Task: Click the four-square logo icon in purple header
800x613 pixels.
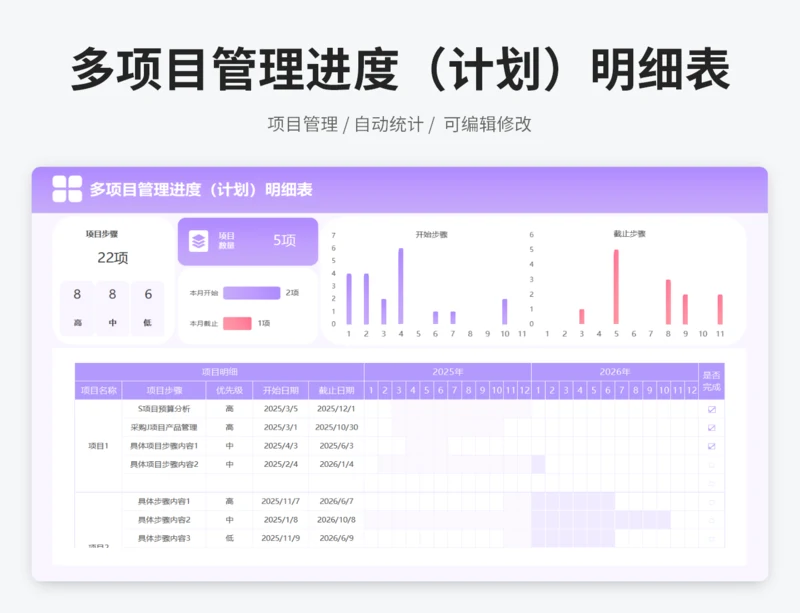Action: [x=67, y=189]
